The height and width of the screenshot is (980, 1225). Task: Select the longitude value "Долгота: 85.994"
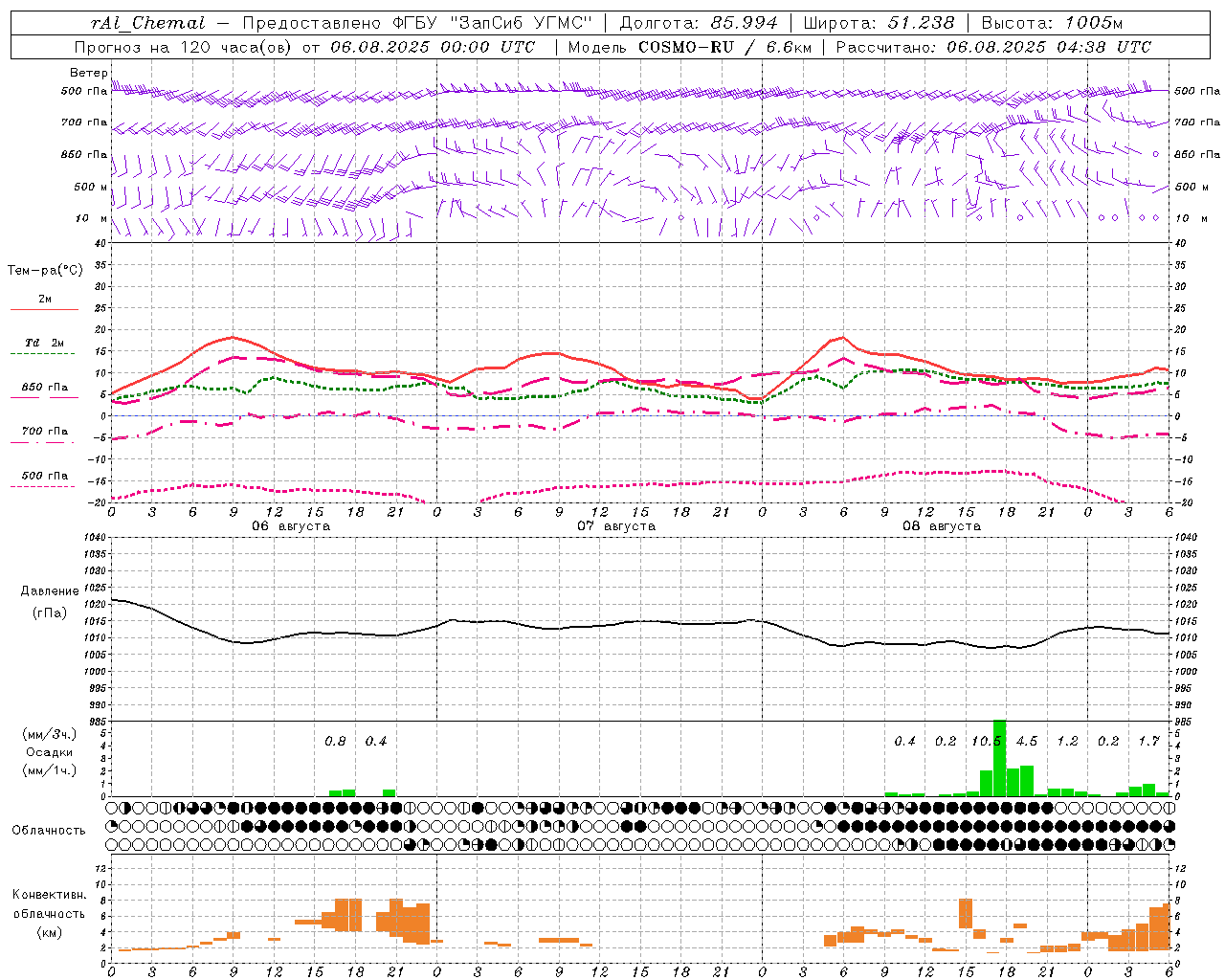tap(700, 23)
